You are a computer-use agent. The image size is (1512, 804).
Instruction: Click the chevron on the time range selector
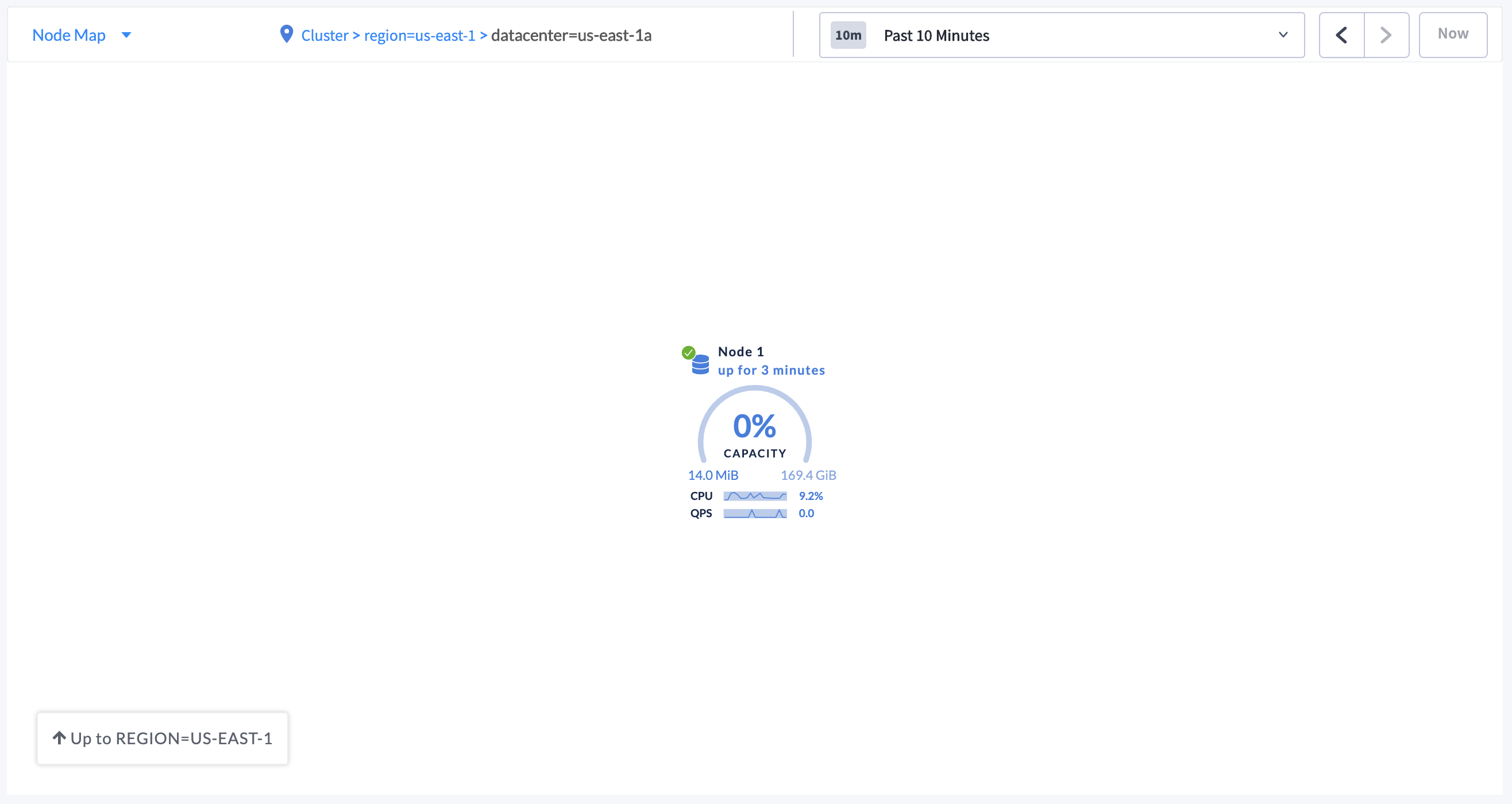click(1283, 35)
